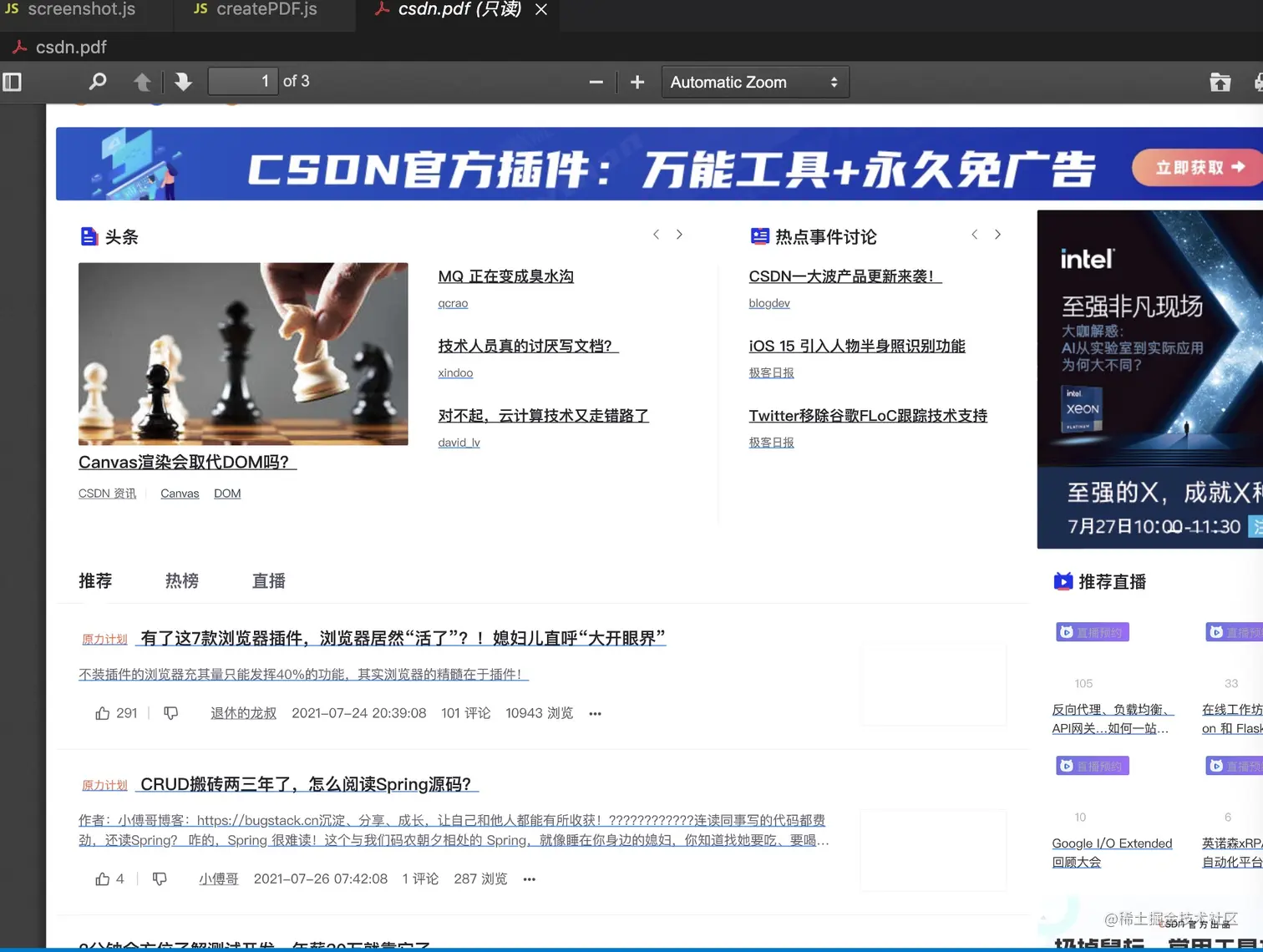Go to the next PDF page
Image resolution: width=1263 pixels, height=952 pixels.
point(183,82)
